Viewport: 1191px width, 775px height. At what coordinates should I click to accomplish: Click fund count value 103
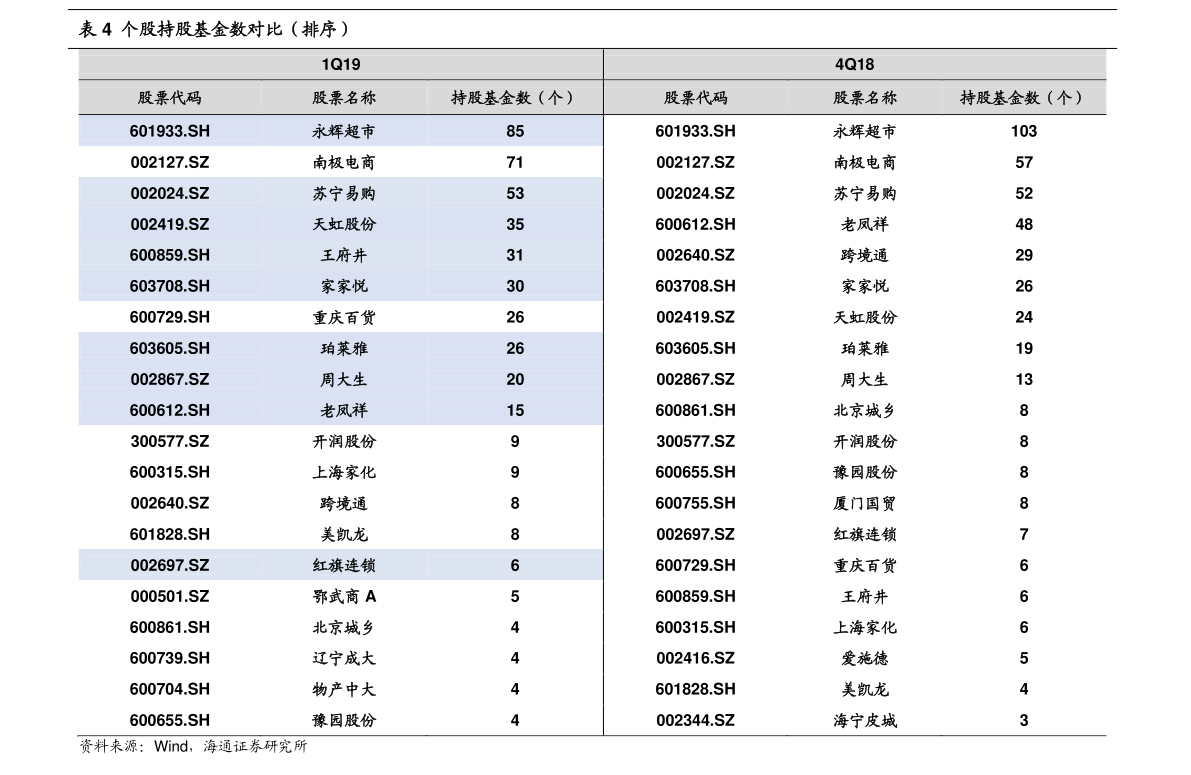click(1024, 131)
